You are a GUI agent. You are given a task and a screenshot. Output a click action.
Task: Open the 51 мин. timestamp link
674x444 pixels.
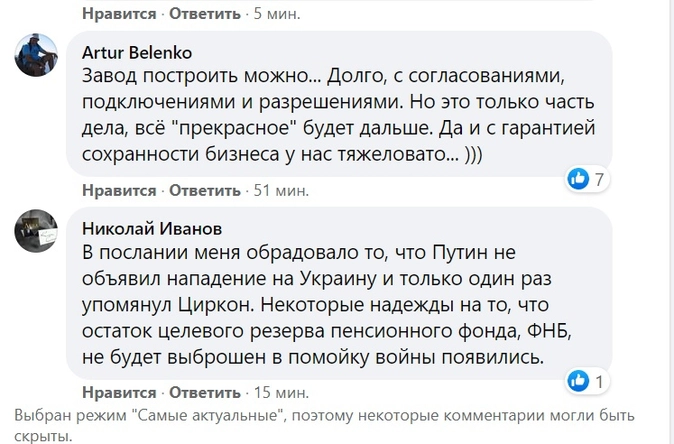[x=281, y=190]
